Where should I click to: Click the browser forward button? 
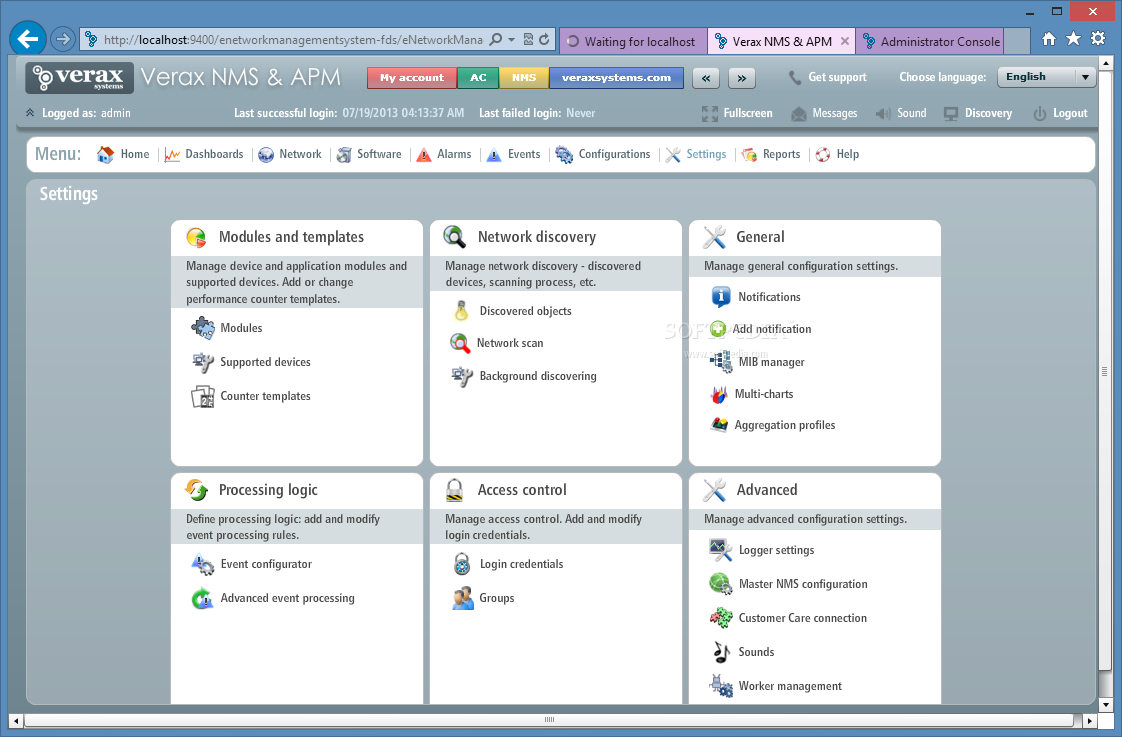pos(63,39)
